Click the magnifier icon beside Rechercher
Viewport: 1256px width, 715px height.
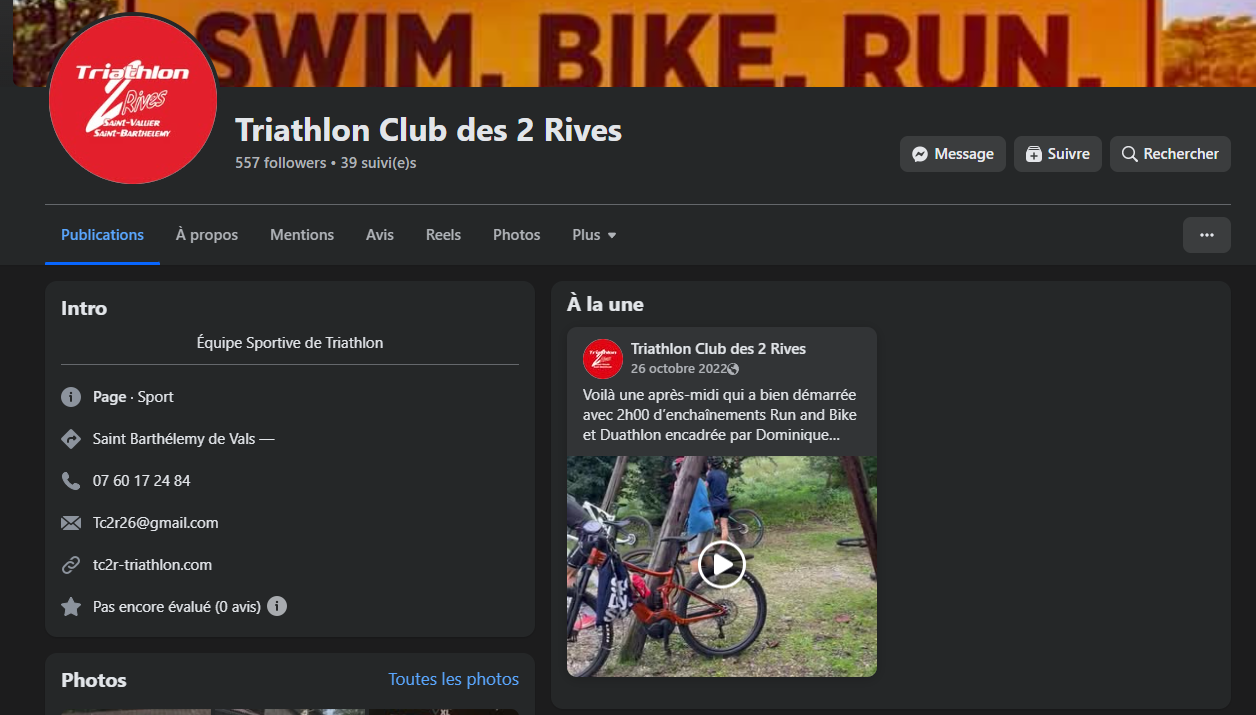click(1130, 154)
